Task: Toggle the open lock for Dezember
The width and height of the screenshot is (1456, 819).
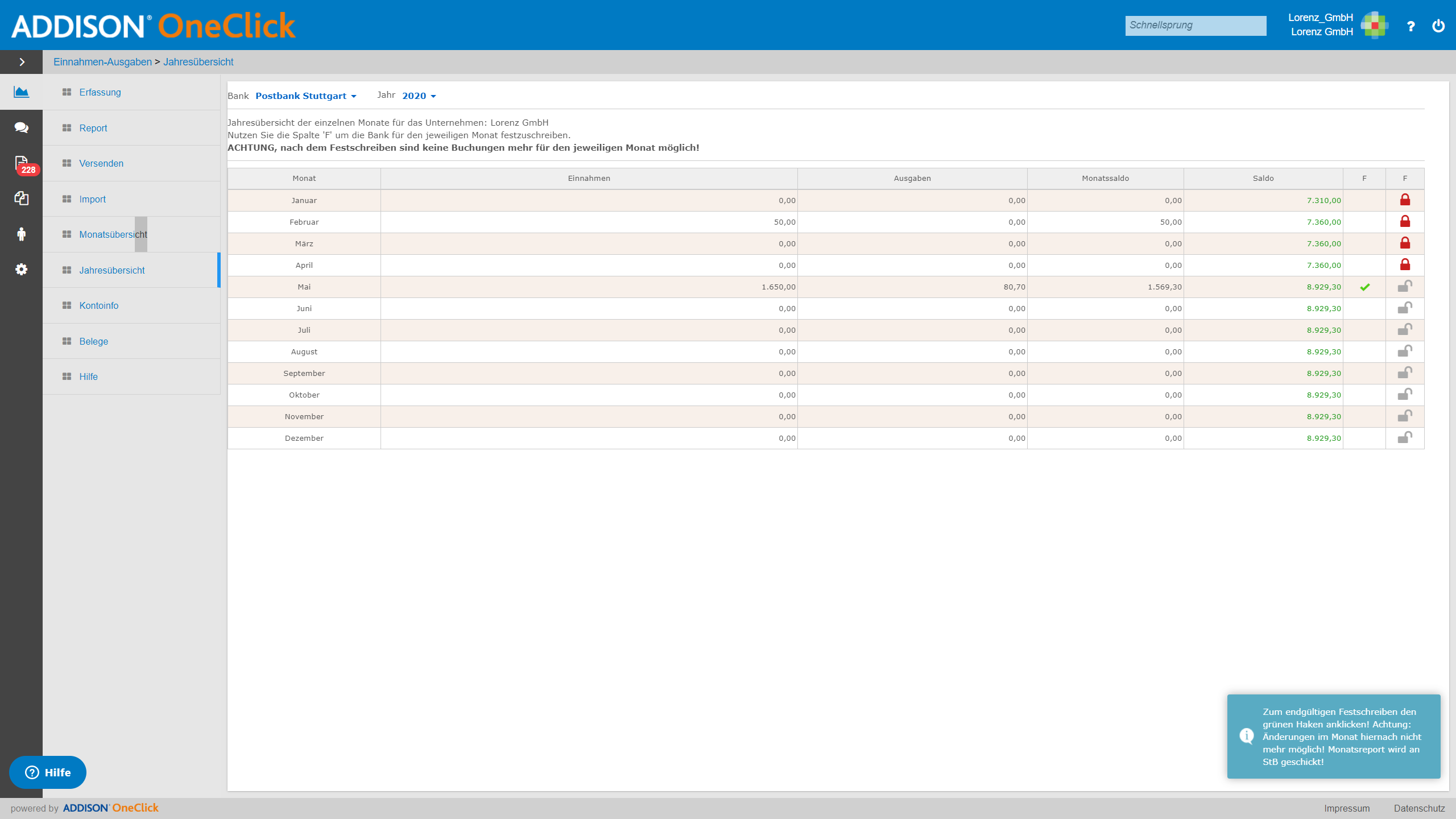Action: (x=1405, y=437)
